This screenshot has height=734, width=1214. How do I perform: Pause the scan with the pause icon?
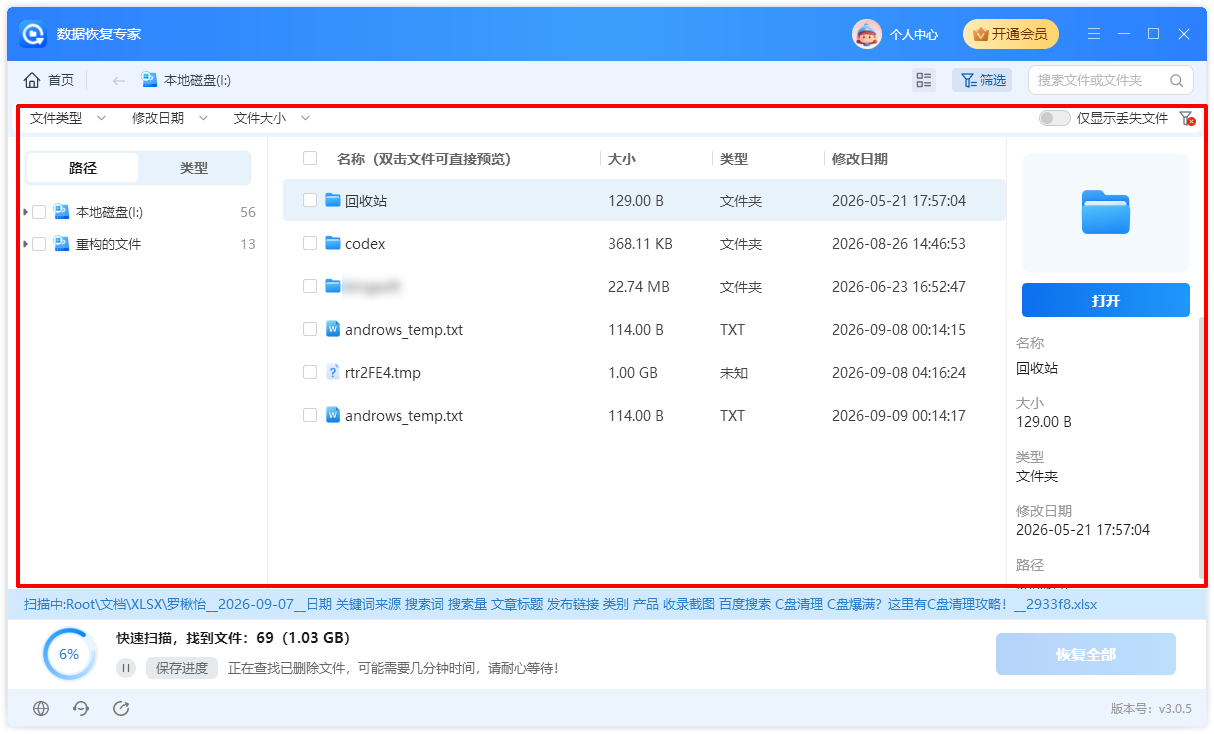pyautogui.click(x=127, y=668)
